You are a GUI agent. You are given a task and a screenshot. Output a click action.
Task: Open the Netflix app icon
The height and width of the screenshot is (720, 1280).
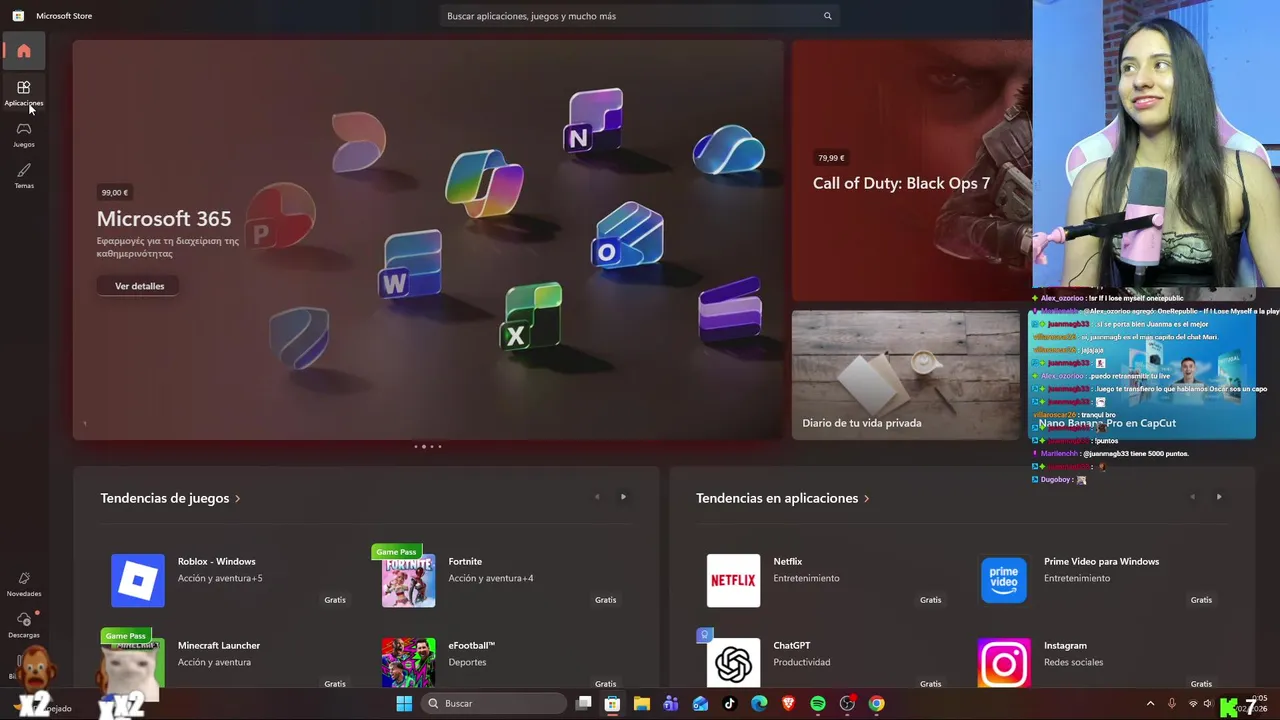pos(733,580)
